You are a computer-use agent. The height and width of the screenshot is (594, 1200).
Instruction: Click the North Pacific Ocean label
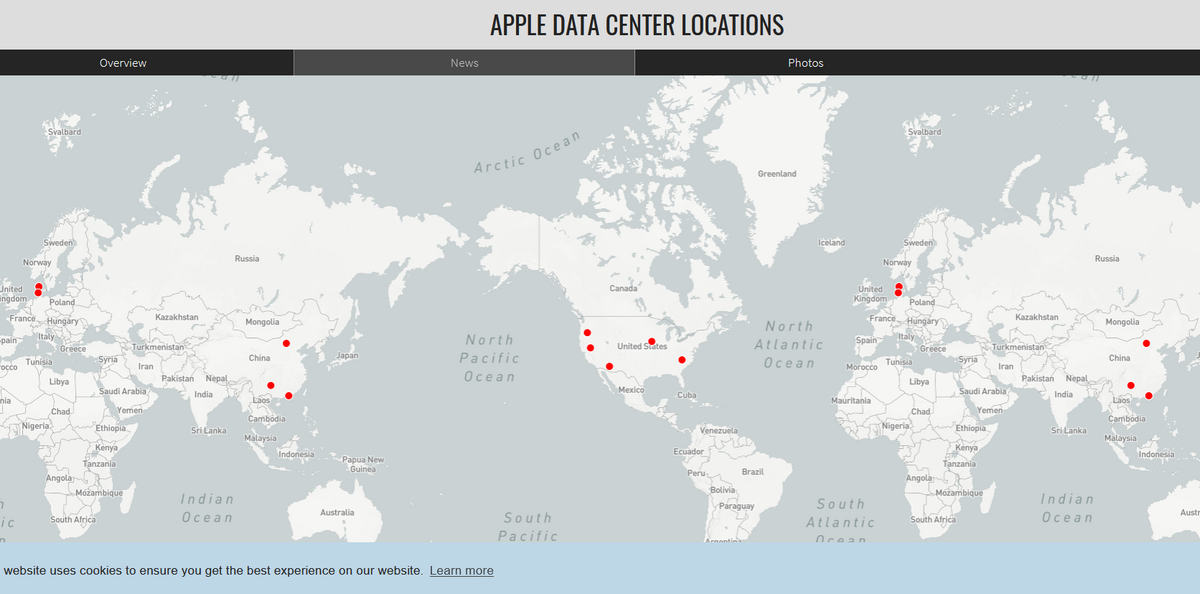click(x=490, y=358)
